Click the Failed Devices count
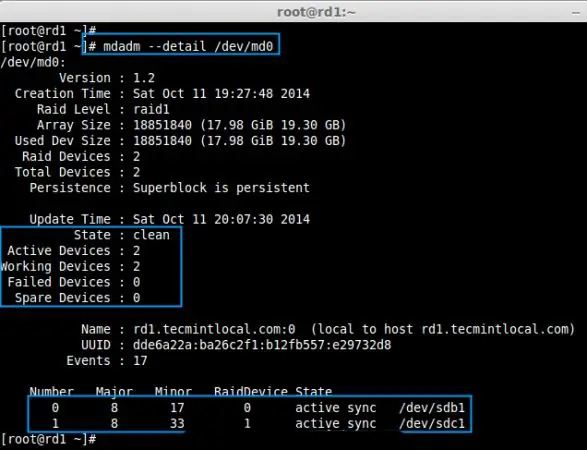The width and height of the screenshot is (587, 450). 137,282
